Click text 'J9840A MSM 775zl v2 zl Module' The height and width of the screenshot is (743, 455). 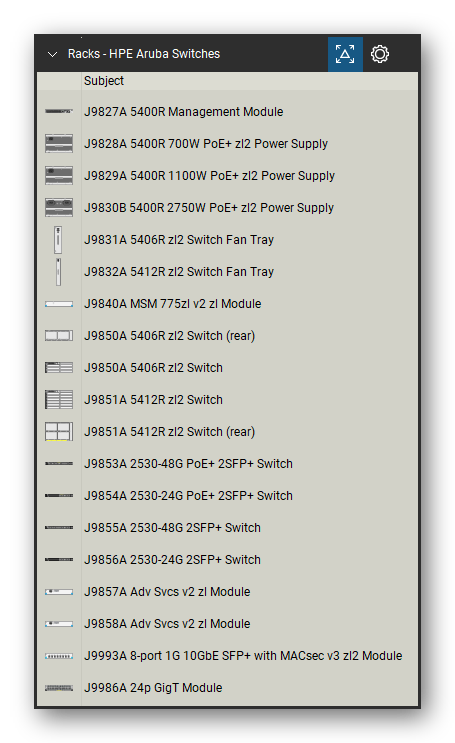[173, 304]
